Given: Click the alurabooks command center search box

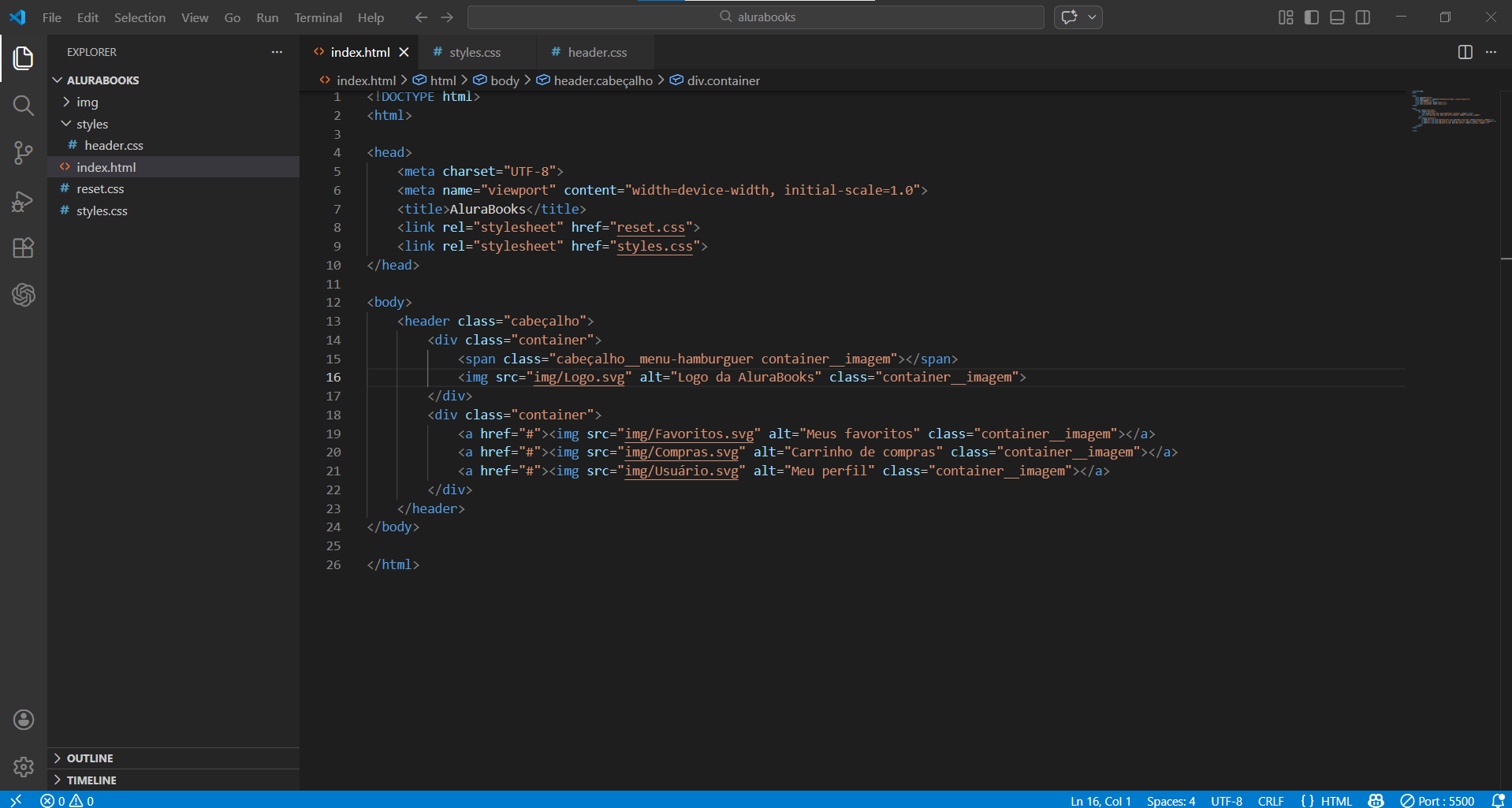Looking at the screenshot, I should (x=756, y=17).
